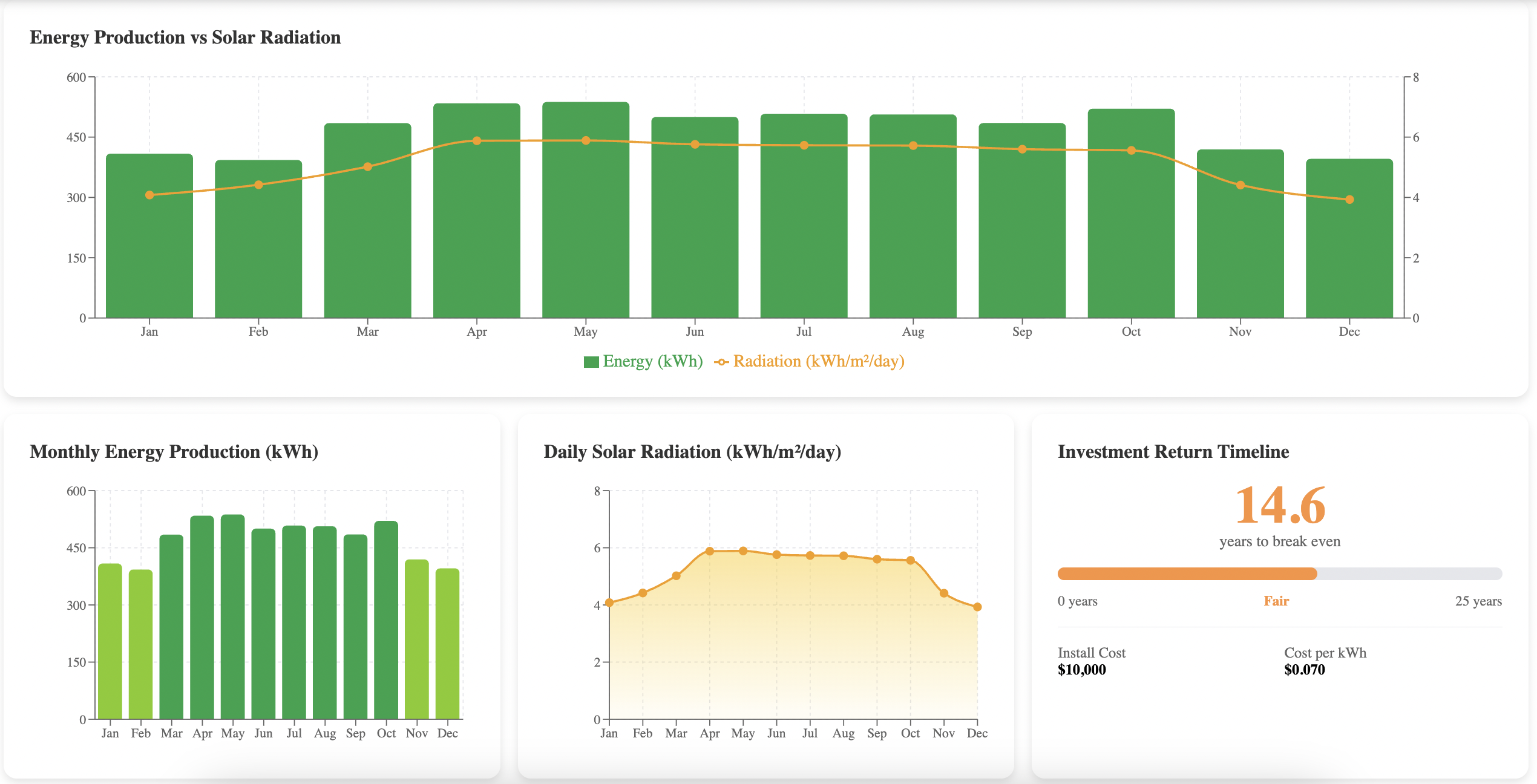The height and width of the screenshot is (784, 1537).
Task: Click the 14.6 years break-even figure
Action: [1280, 506]
